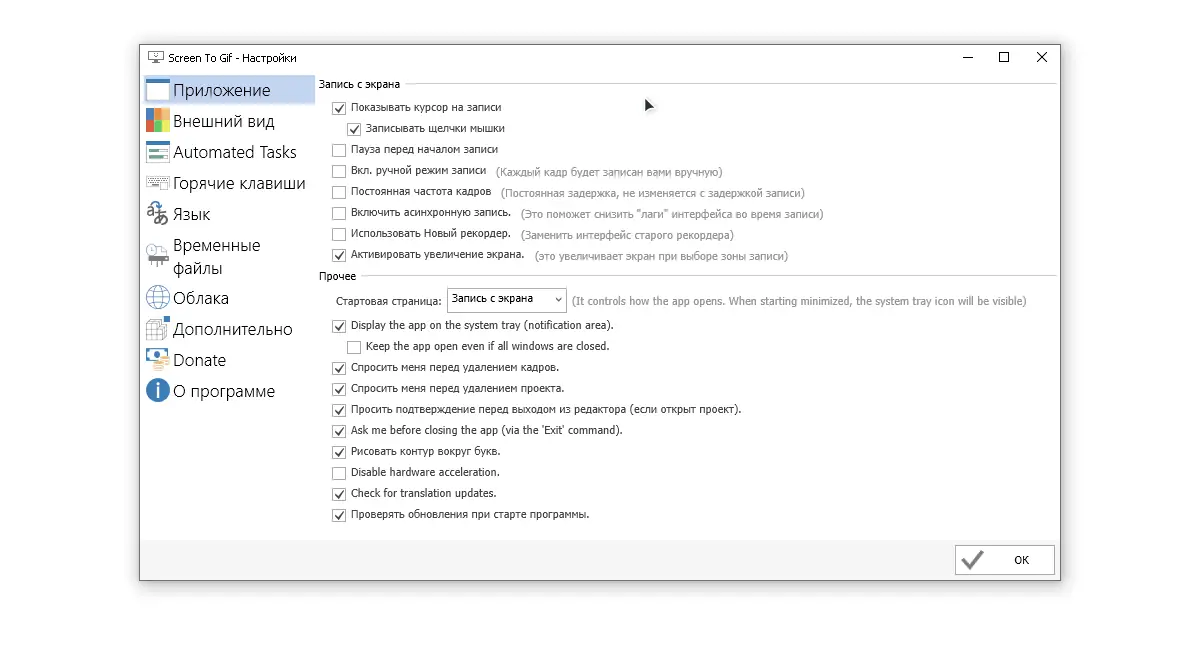
Task: Minimize the settings window
Action: 968,57
